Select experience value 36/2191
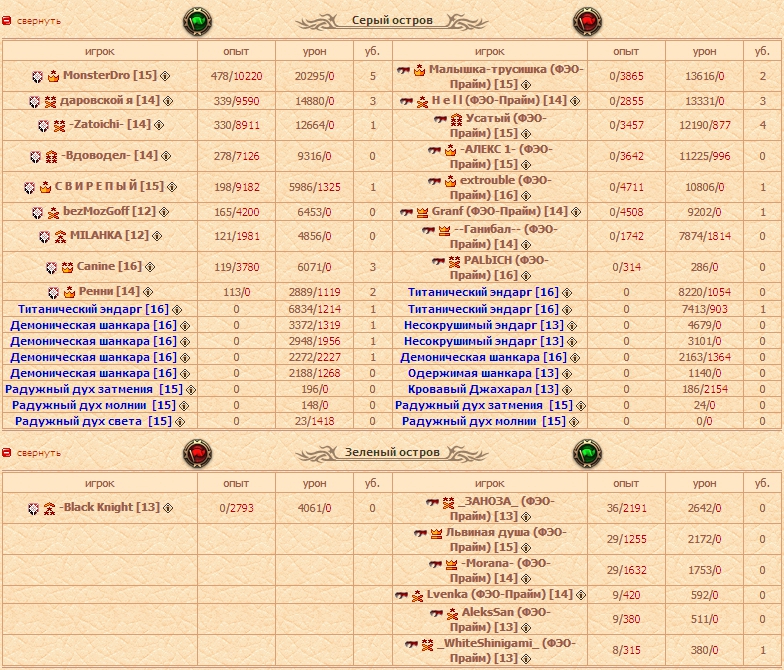The height and width of the screenshot is (670, 784). pyautogui.click(x=626, y=508)
